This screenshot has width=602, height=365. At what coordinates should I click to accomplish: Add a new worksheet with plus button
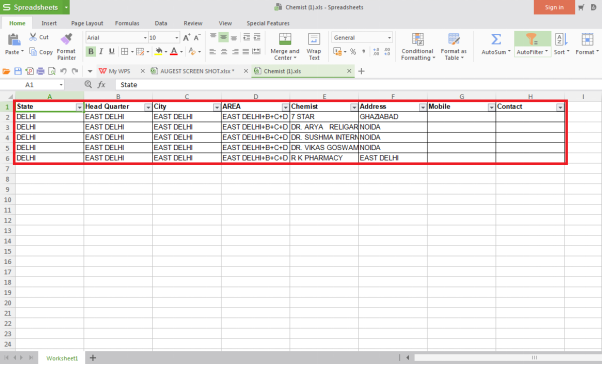coord(93,358)
